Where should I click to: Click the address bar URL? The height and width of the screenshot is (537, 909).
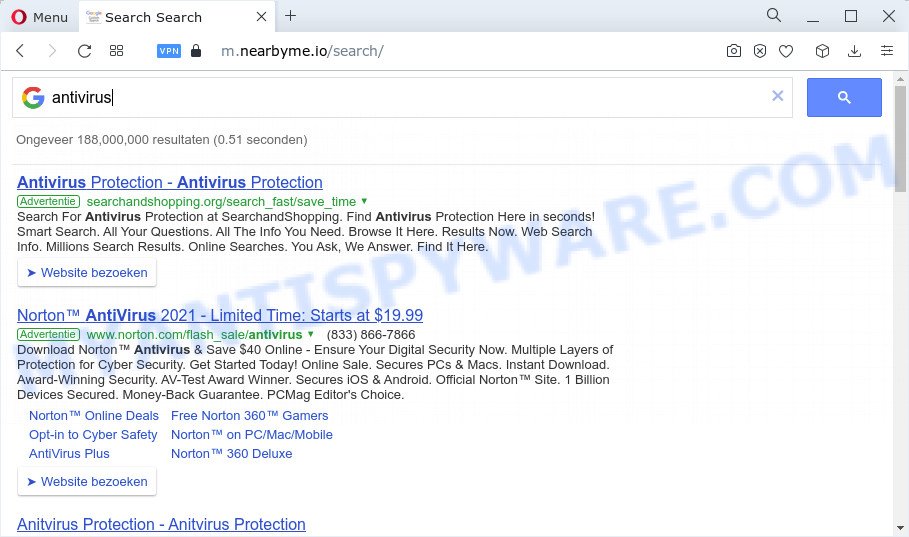pos(302,51)
